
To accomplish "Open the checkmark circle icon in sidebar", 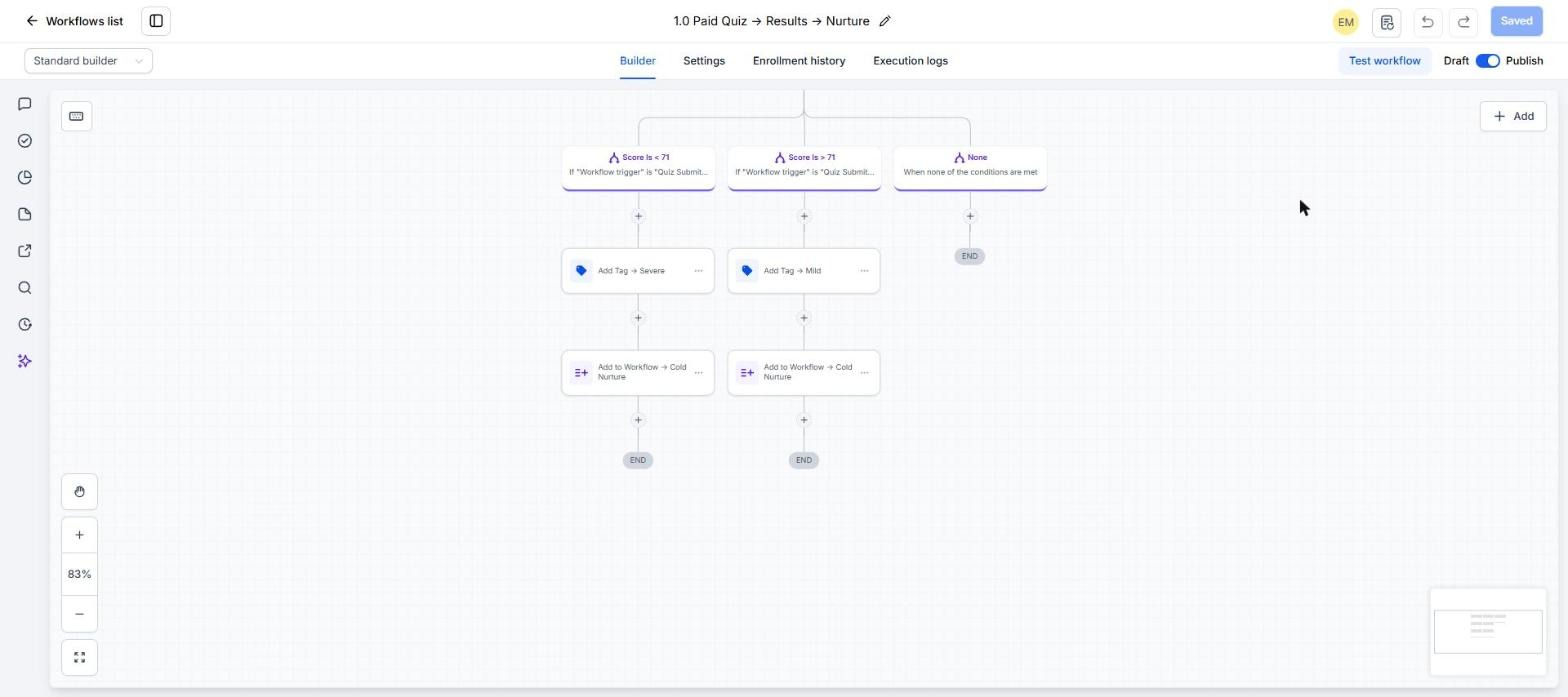I will point(25,141).
